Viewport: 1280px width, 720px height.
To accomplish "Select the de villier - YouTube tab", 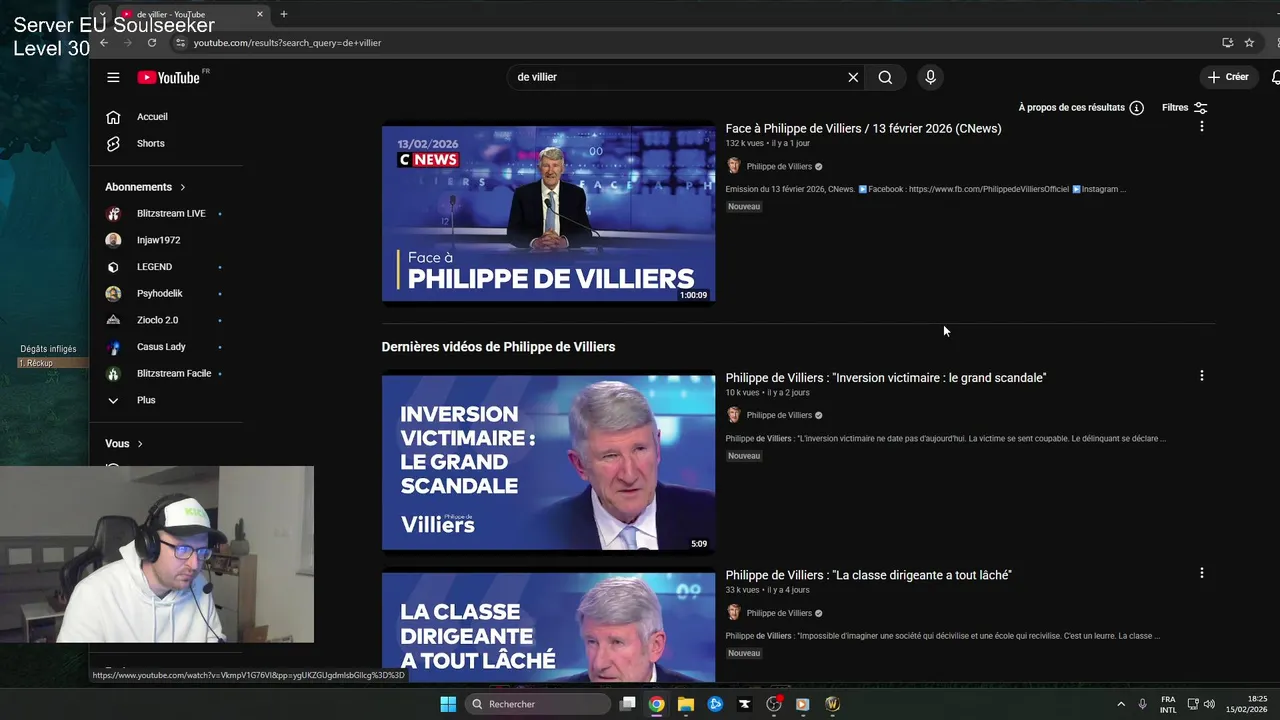I will [192, 14].
